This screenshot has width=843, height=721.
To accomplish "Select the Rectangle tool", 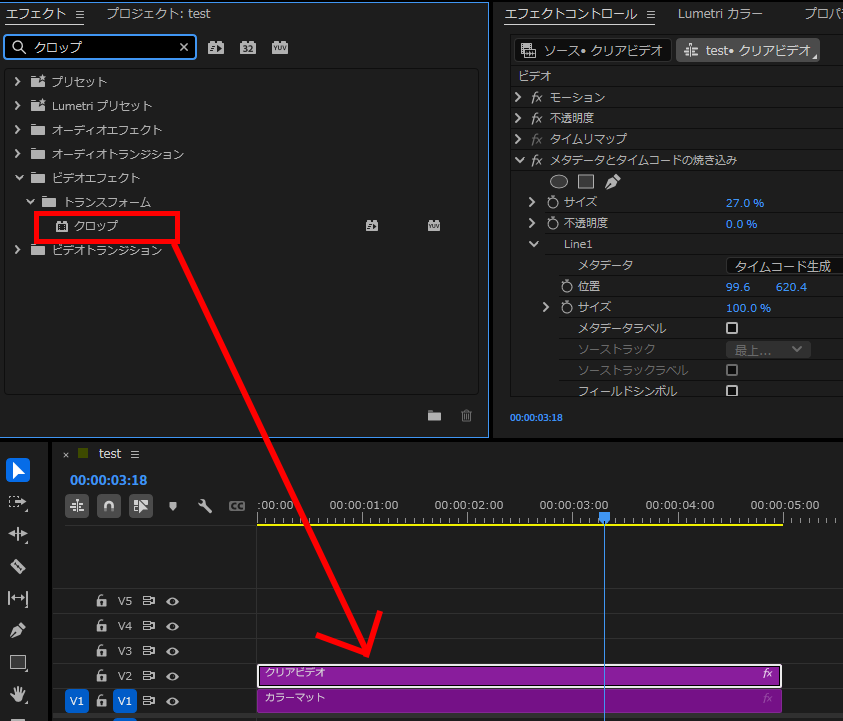I will (x=18, y=662).
